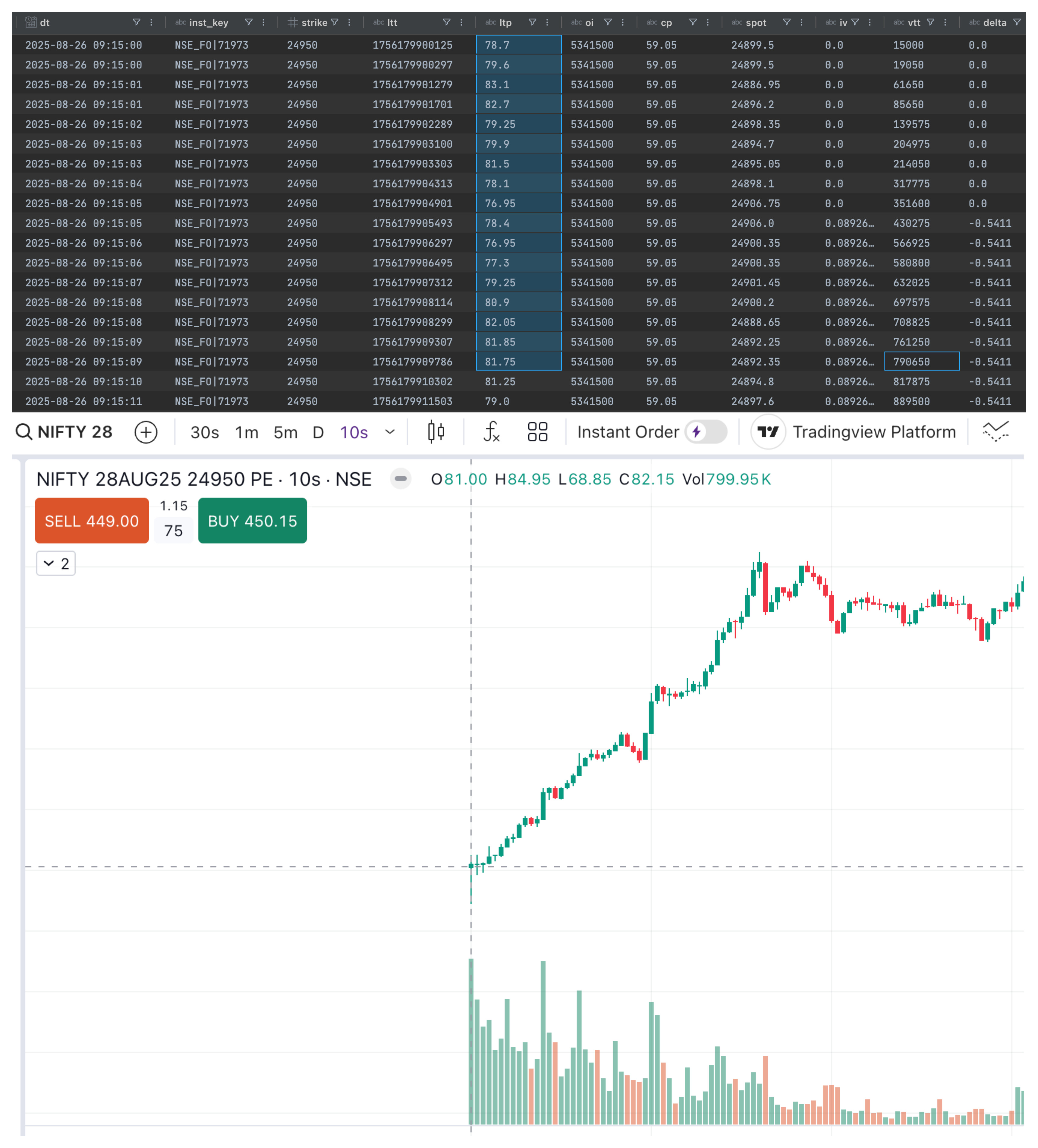
Task: Open the indicators fx menu
Action: tap(491, 432)
